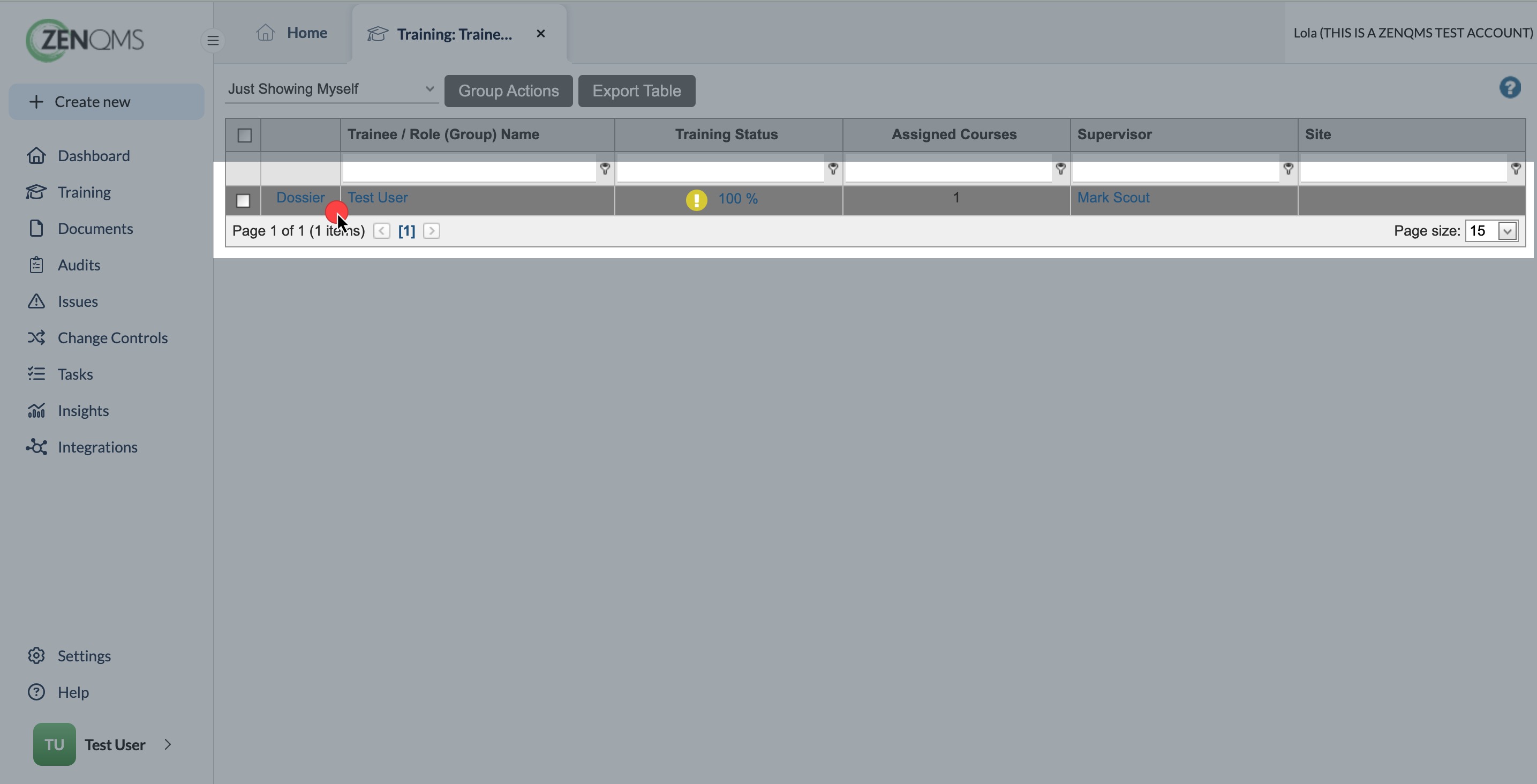Go to next page arrow

(432, 231)
